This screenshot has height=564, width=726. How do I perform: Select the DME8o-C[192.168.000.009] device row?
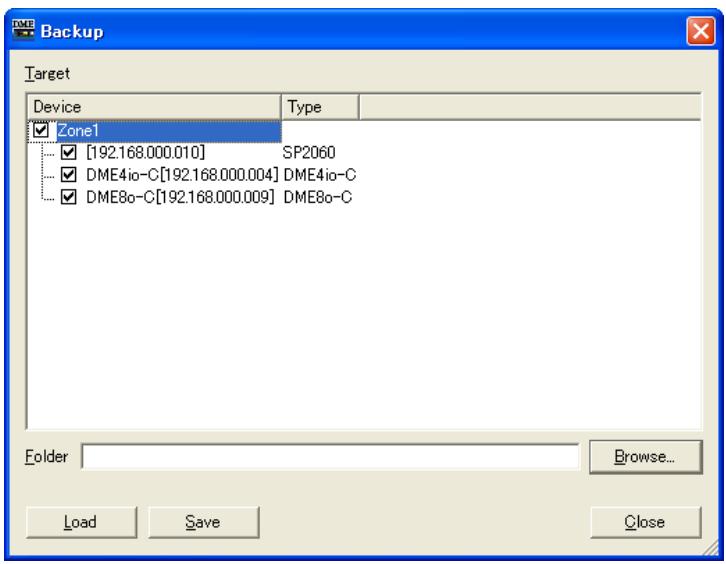click(180, 197)
